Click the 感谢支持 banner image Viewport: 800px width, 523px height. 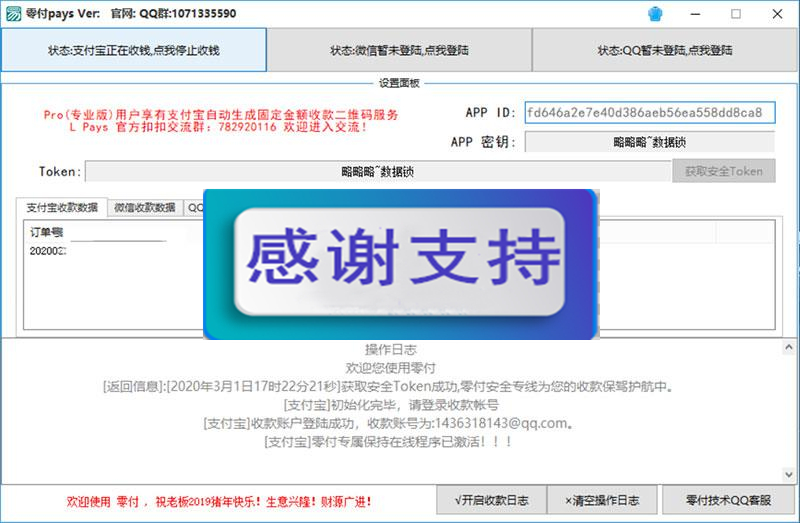point(401,264)
